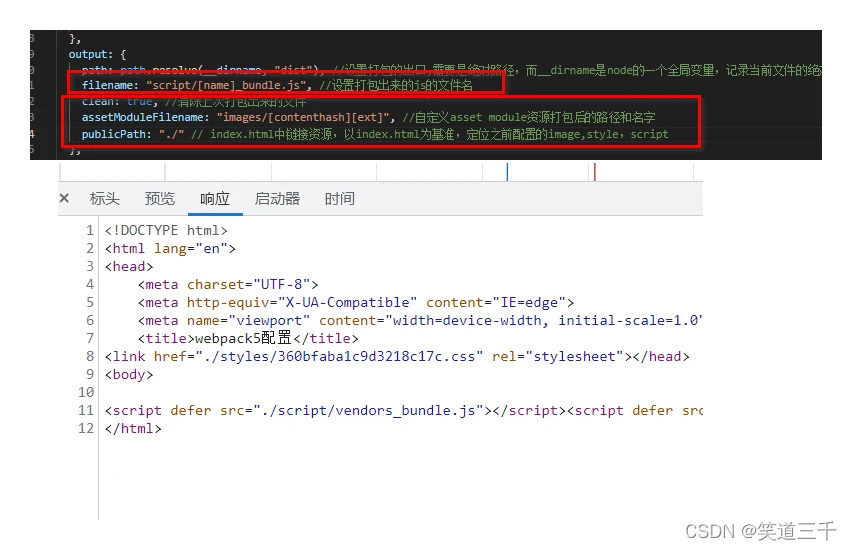Click the X-UA-Compatible meta line

(356, 302)
